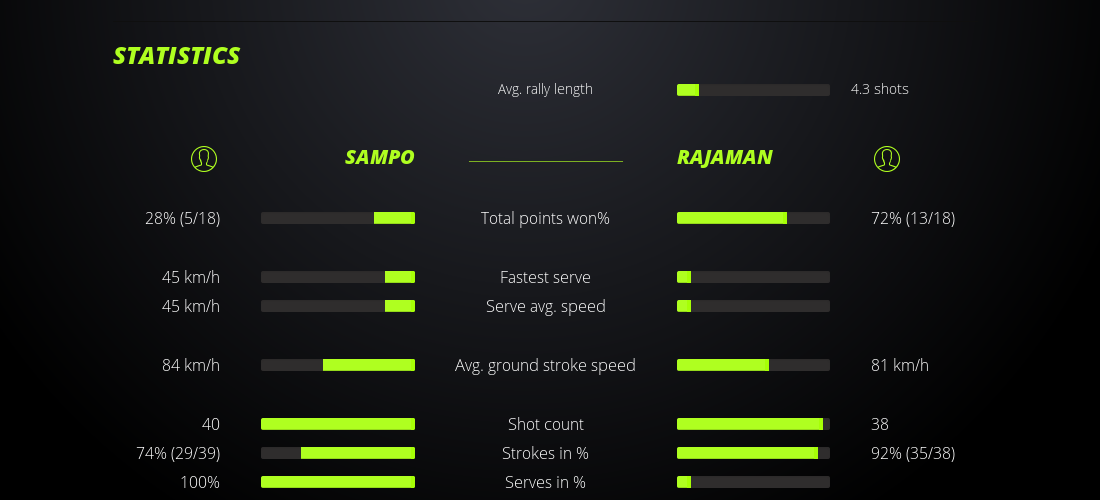Image resolution: width=1100 pixels, height=500 pixels.
Task: Click the RAJAMAN player name
Action: [x=724, y=157]
